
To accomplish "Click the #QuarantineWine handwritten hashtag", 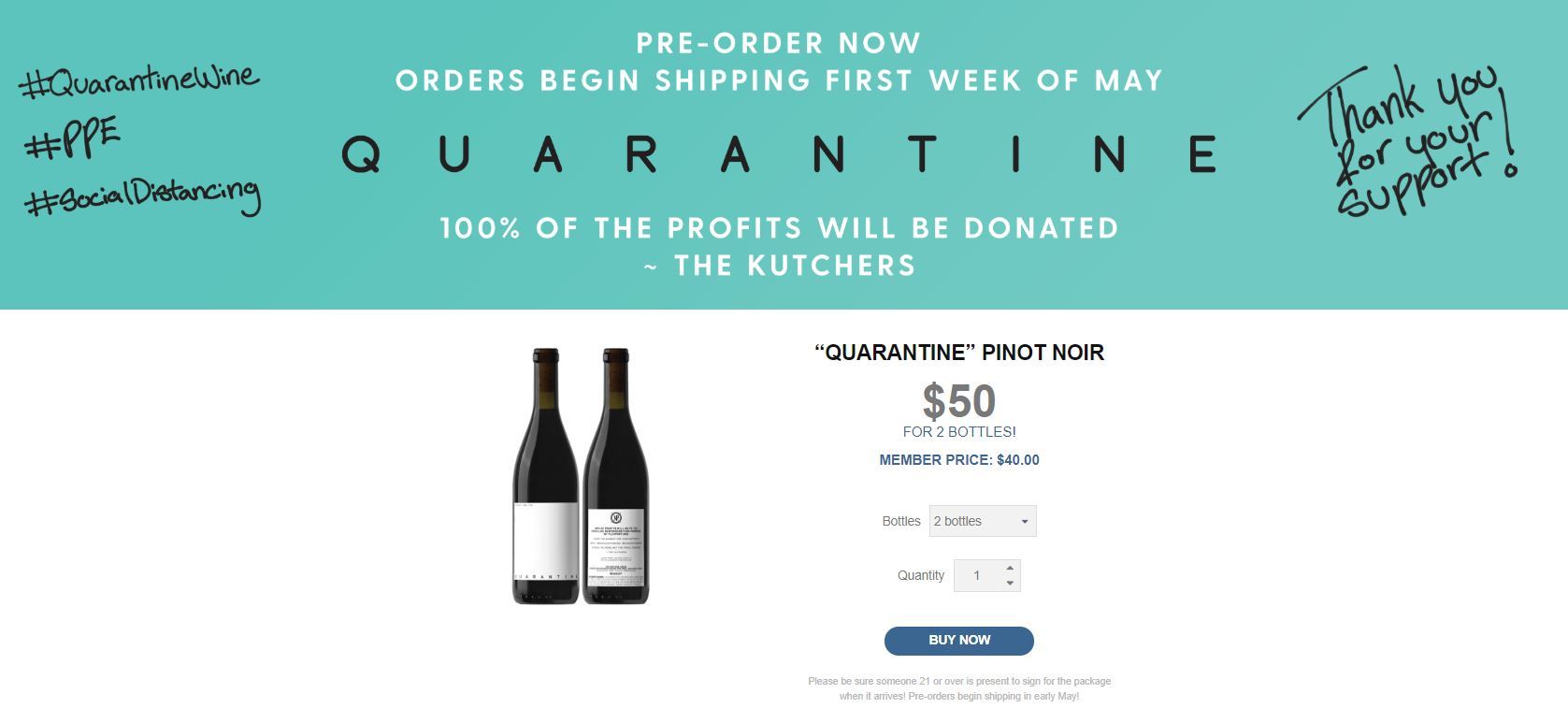I will tap(138, 81).
